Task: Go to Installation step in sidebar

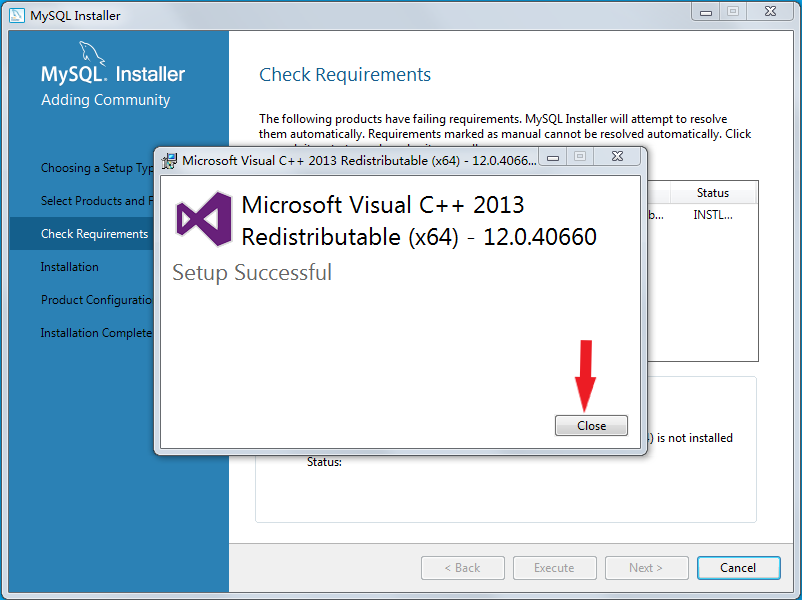Action: (x=70, y=267)
